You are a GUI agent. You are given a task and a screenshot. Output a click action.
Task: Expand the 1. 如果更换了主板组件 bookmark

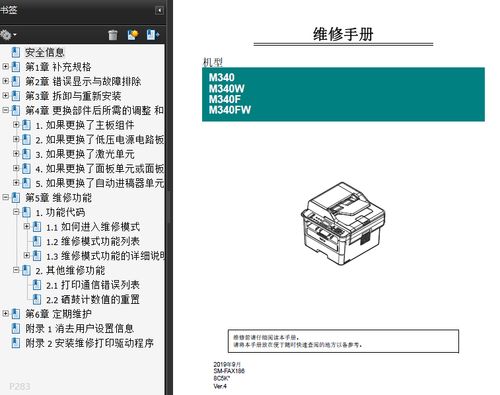pyautogui.click(x=16, y=125)
